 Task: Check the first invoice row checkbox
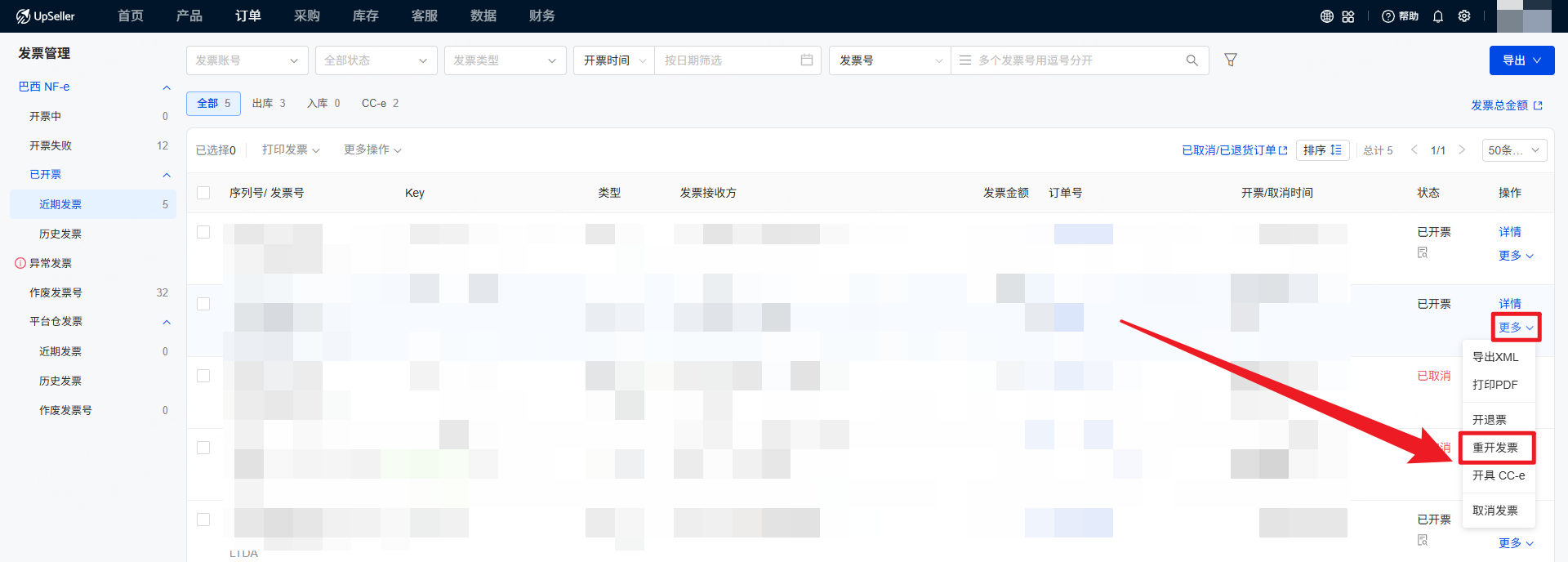click(203, 232)
